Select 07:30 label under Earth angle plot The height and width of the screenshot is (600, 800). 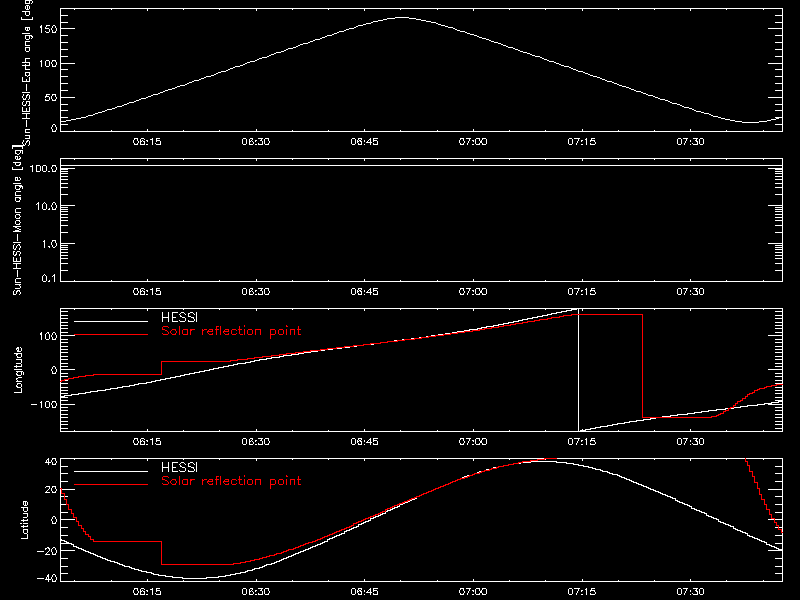690,141
